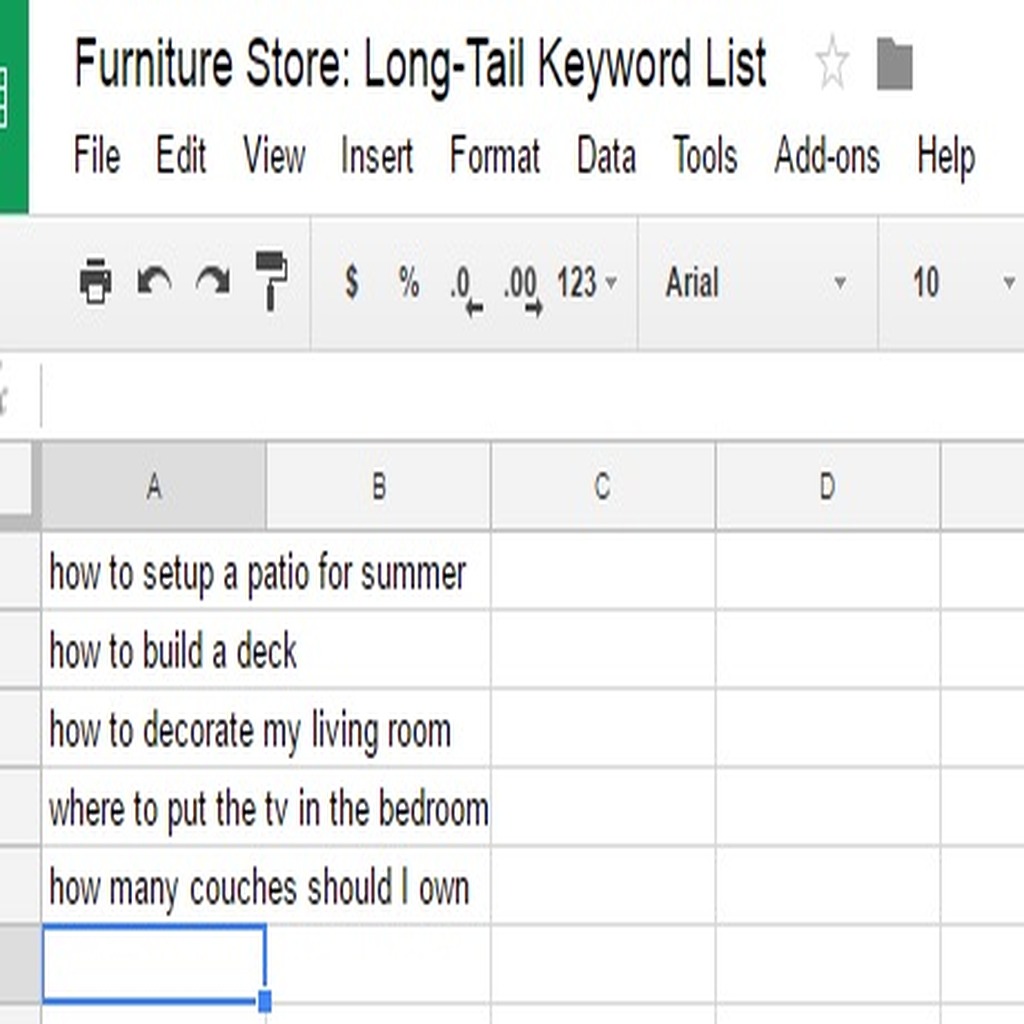This screenshot has height=1024, width=1024.
Task: Open the font size 10 dropdown
Action: click(962, 283)
